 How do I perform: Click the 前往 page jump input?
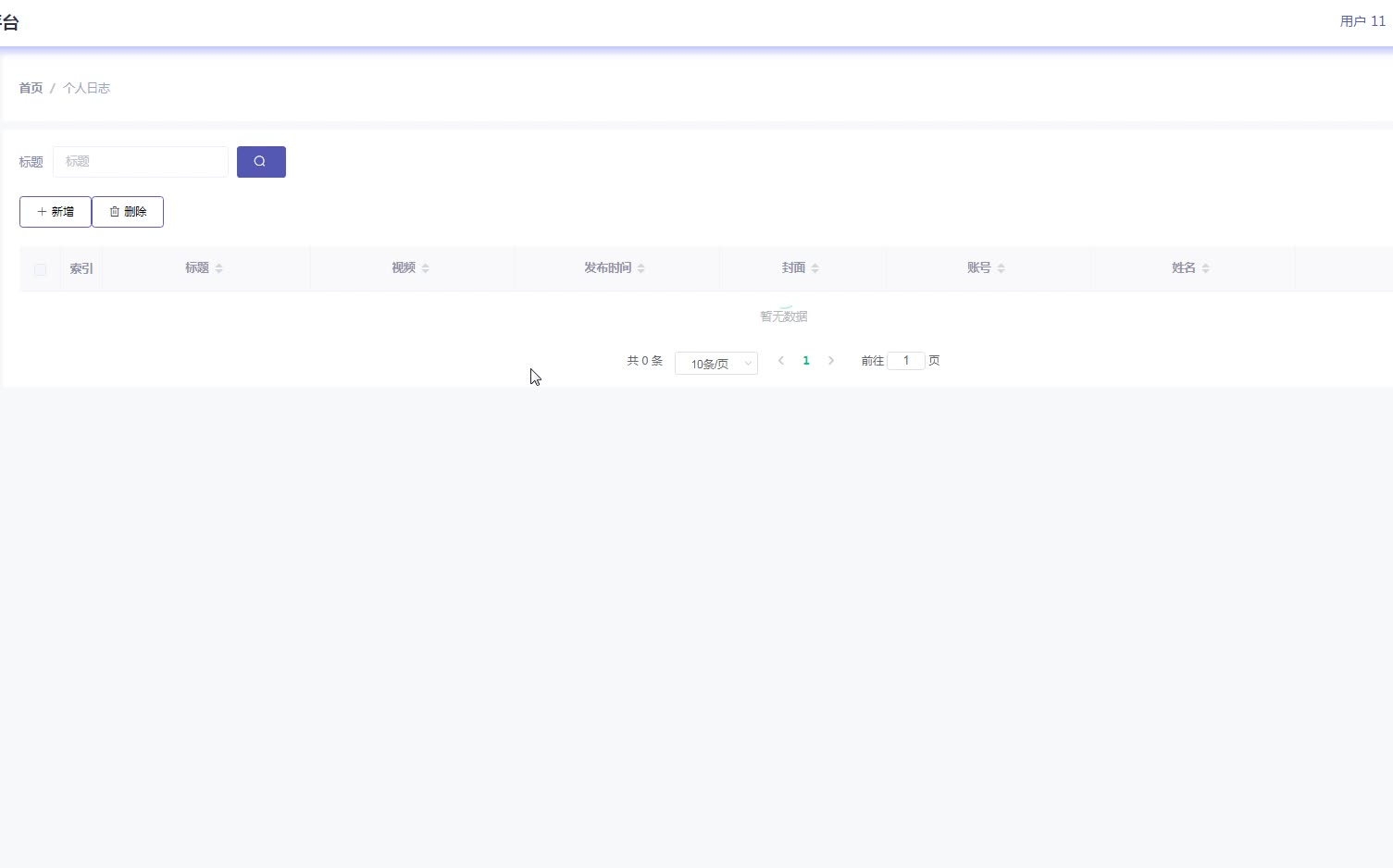[906, 361]
